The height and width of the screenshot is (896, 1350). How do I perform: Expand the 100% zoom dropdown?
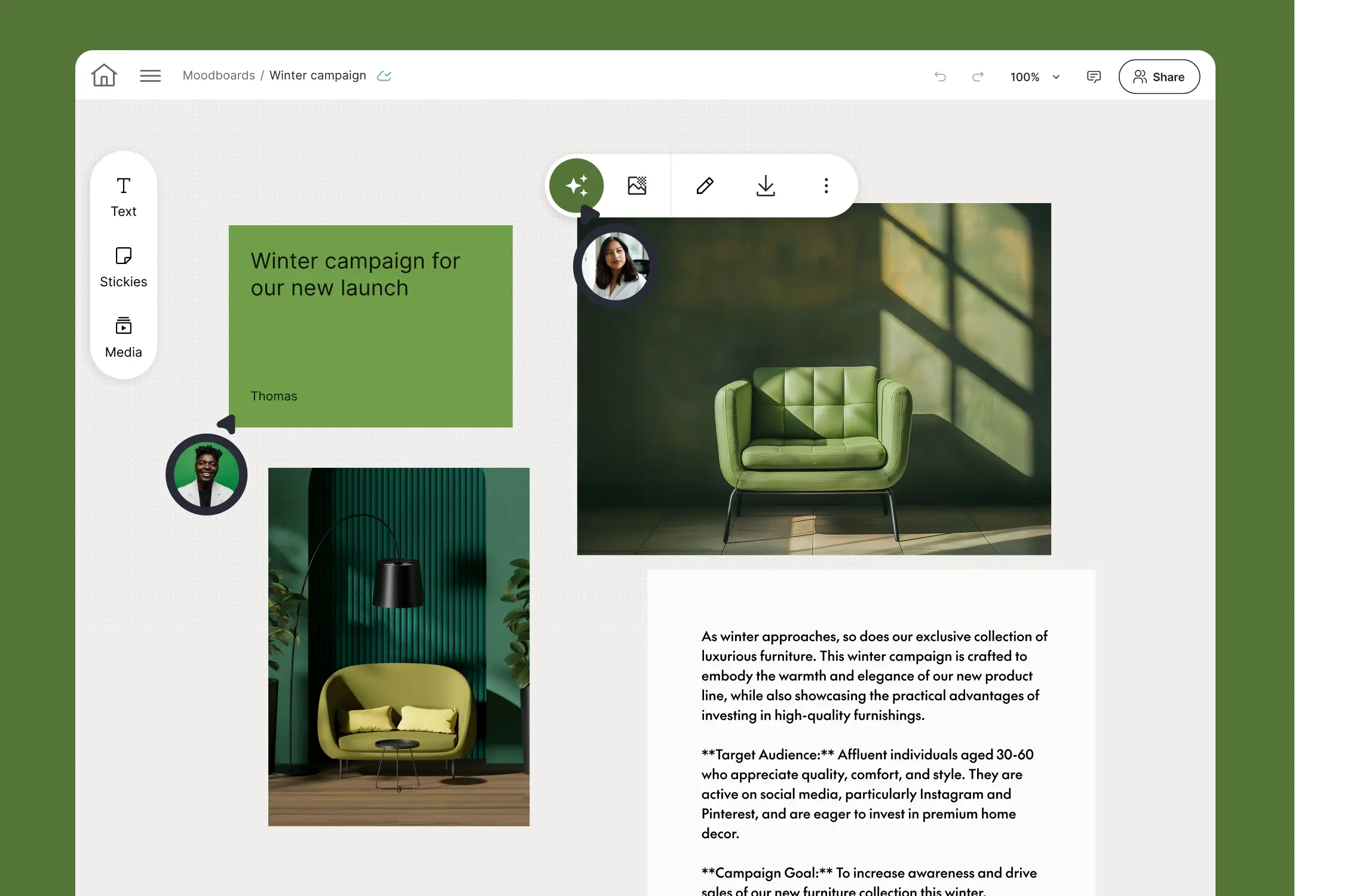pos(1035,77)
